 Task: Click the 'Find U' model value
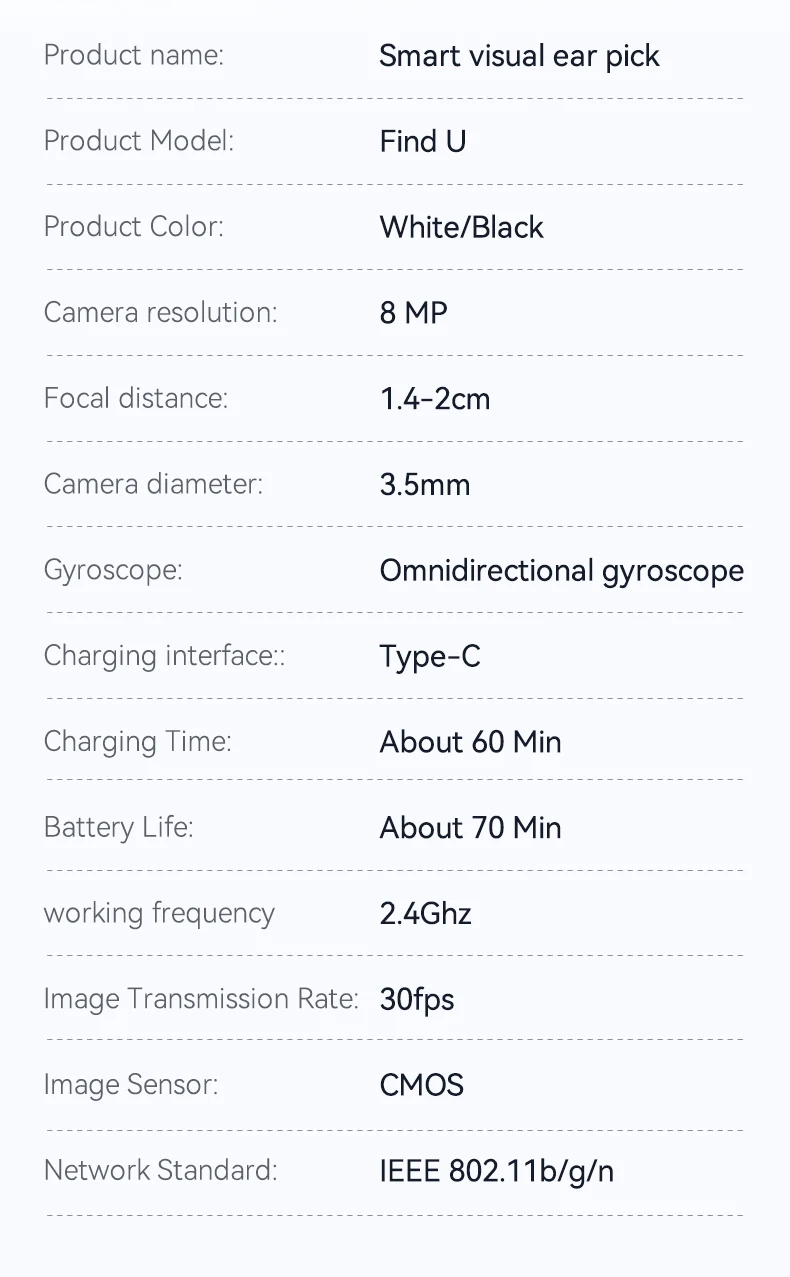click(x=423, y=142)
